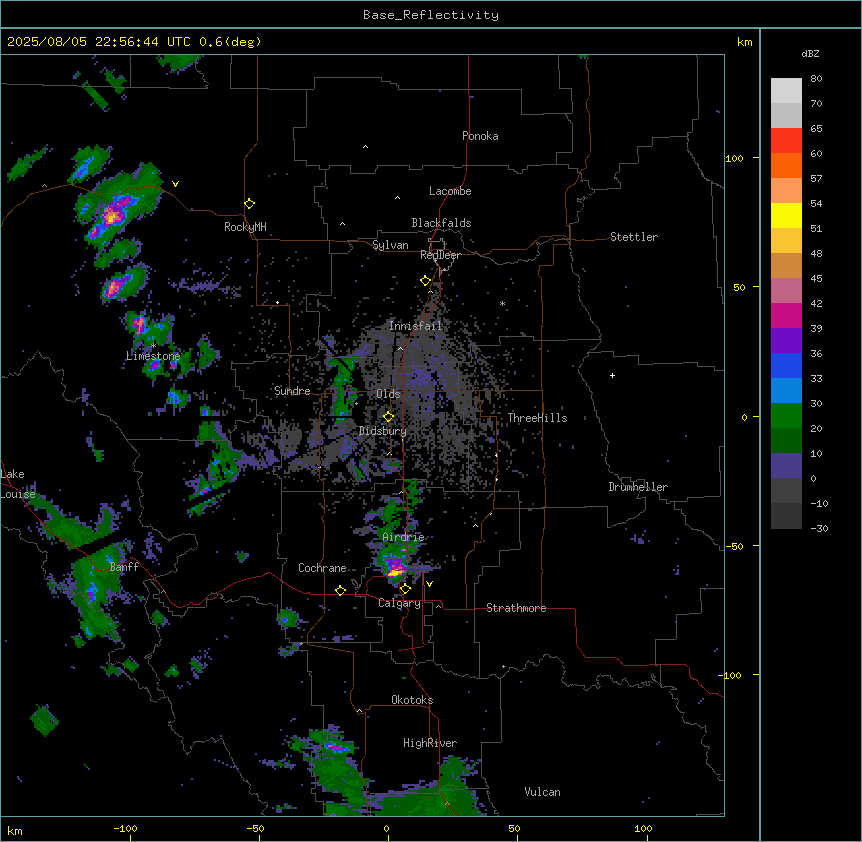Click the 100 tick on the right axis

[734, 158]
